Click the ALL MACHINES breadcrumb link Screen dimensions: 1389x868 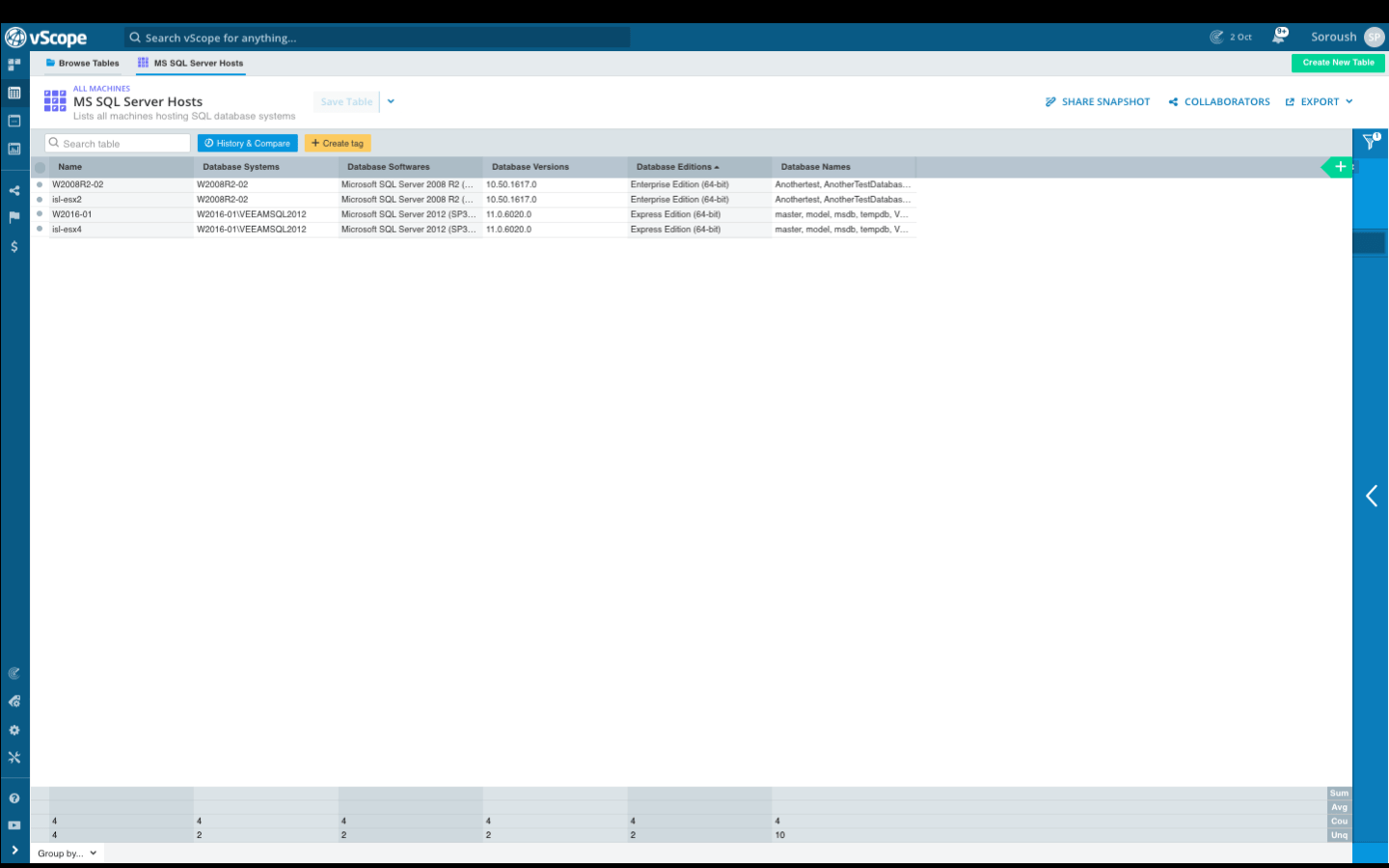(x=101, y=89)
